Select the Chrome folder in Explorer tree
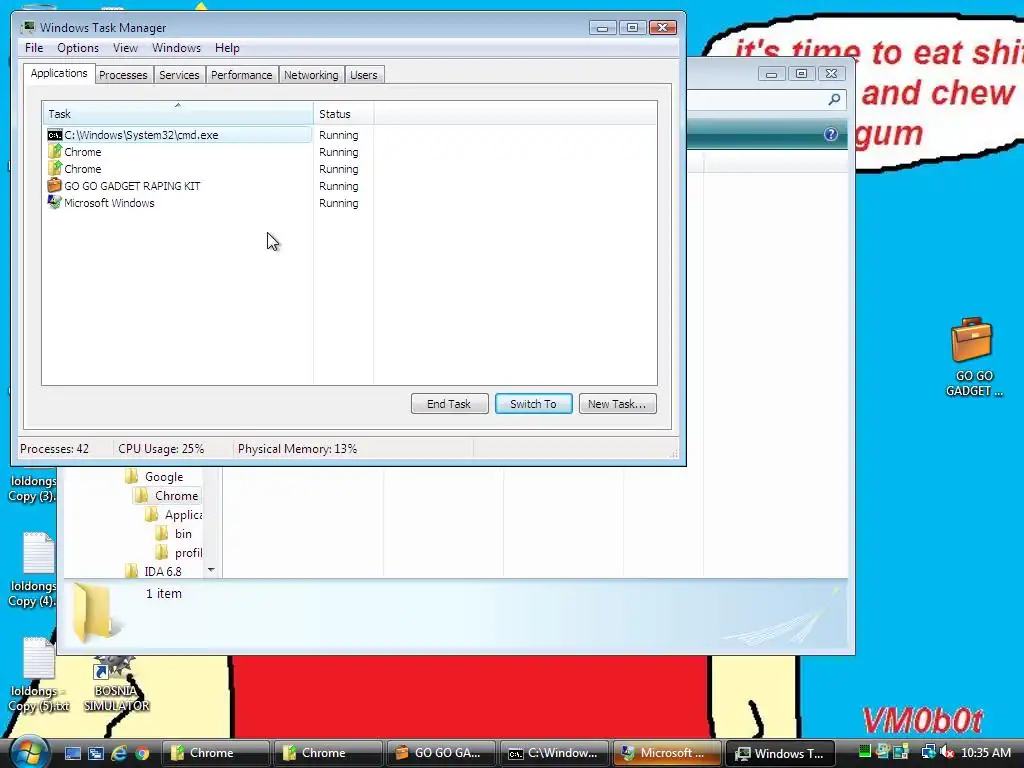Viewport: 1024px width, 768px height. [x=167, y=496]
